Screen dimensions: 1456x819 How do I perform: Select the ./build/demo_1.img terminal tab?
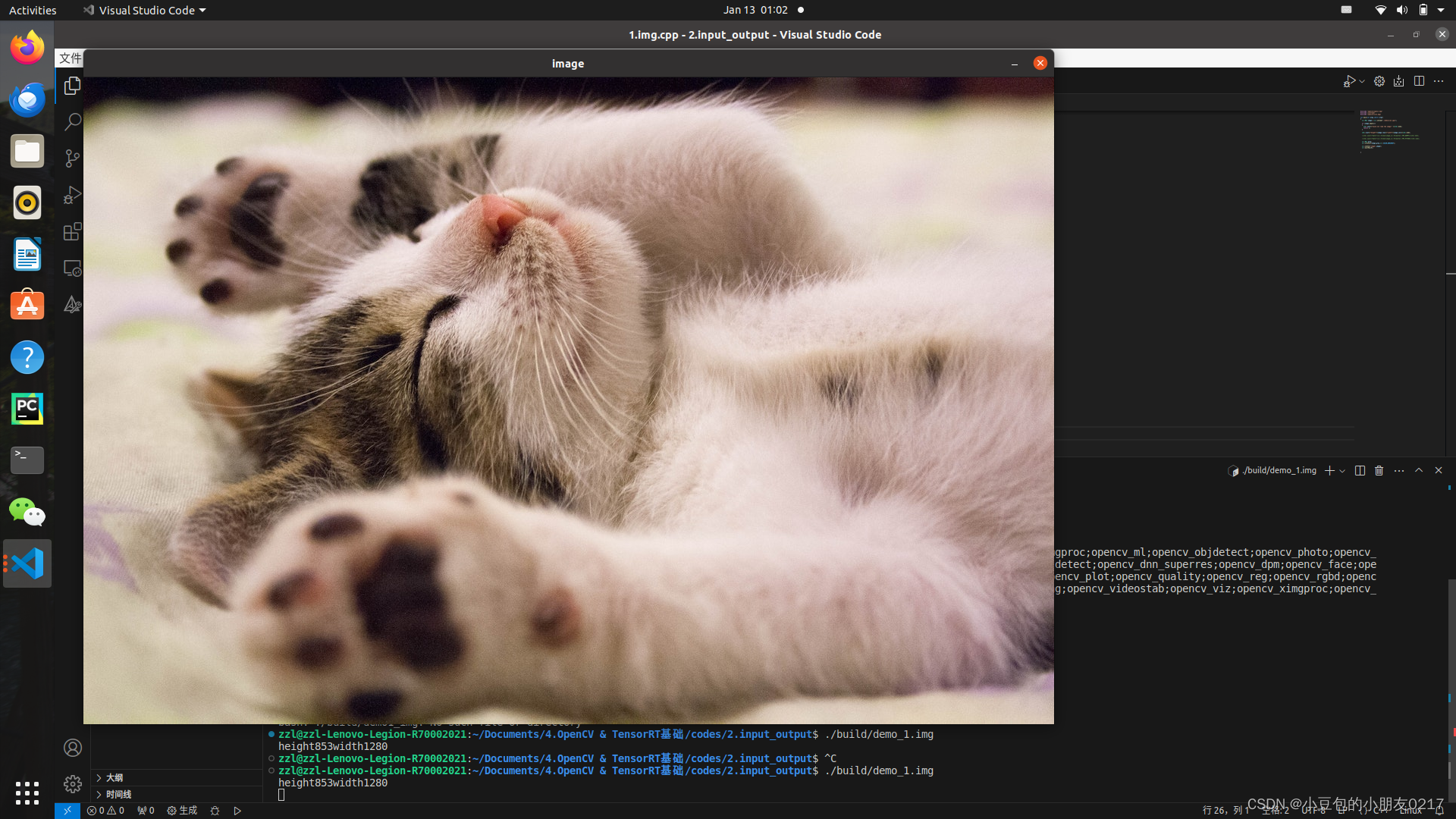[x=1272, y=471]
